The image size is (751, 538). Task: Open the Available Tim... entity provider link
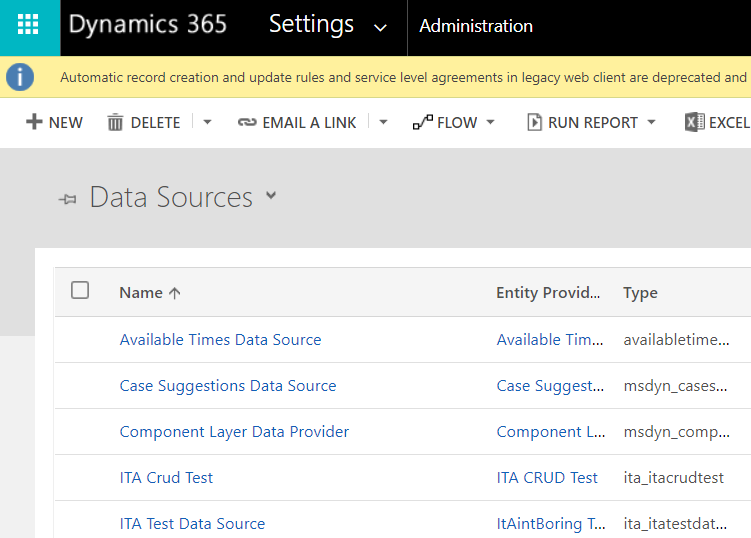(x=550, y=339)
